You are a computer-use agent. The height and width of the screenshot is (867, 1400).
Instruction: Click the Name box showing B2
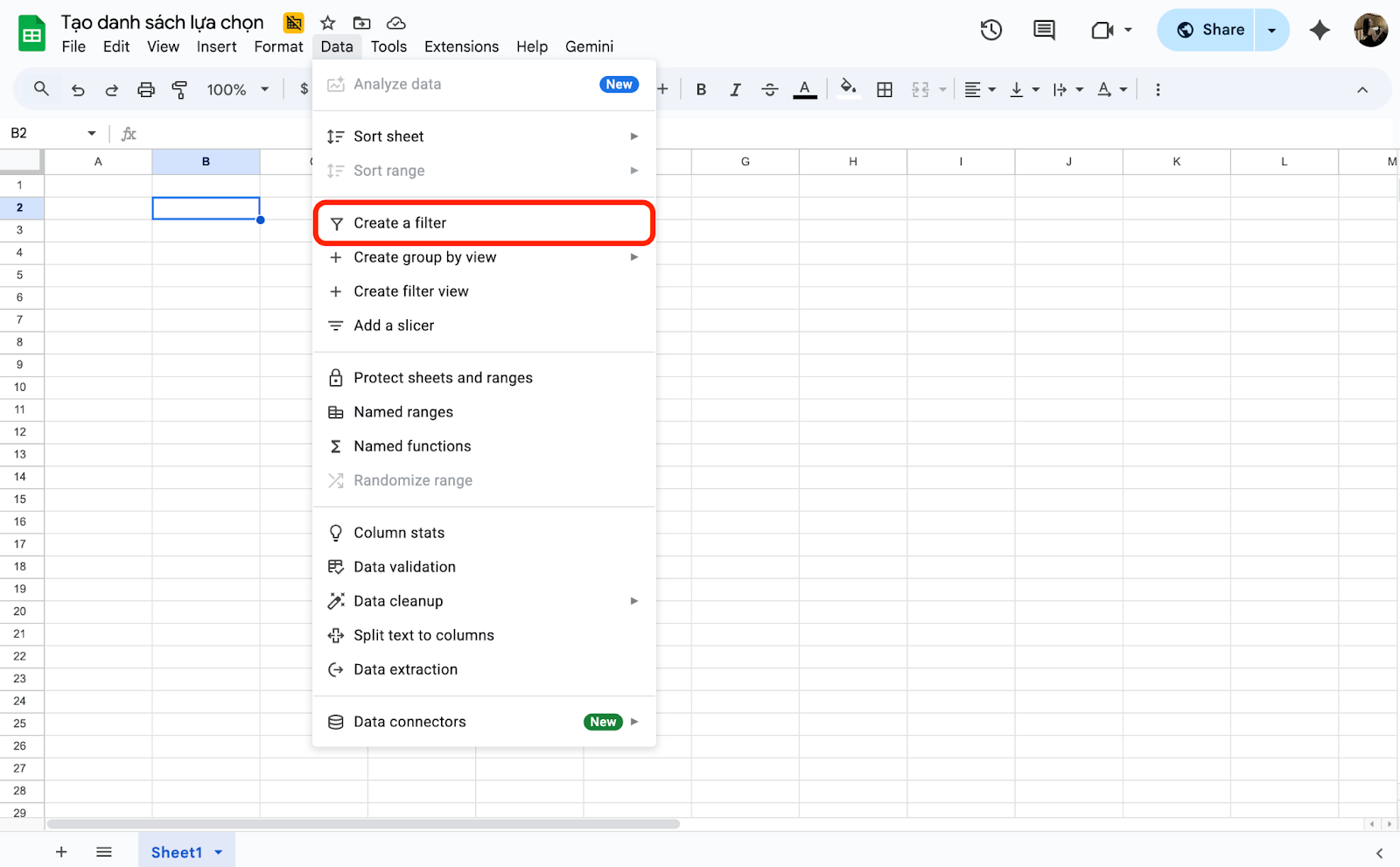click(x=44, y=133)
